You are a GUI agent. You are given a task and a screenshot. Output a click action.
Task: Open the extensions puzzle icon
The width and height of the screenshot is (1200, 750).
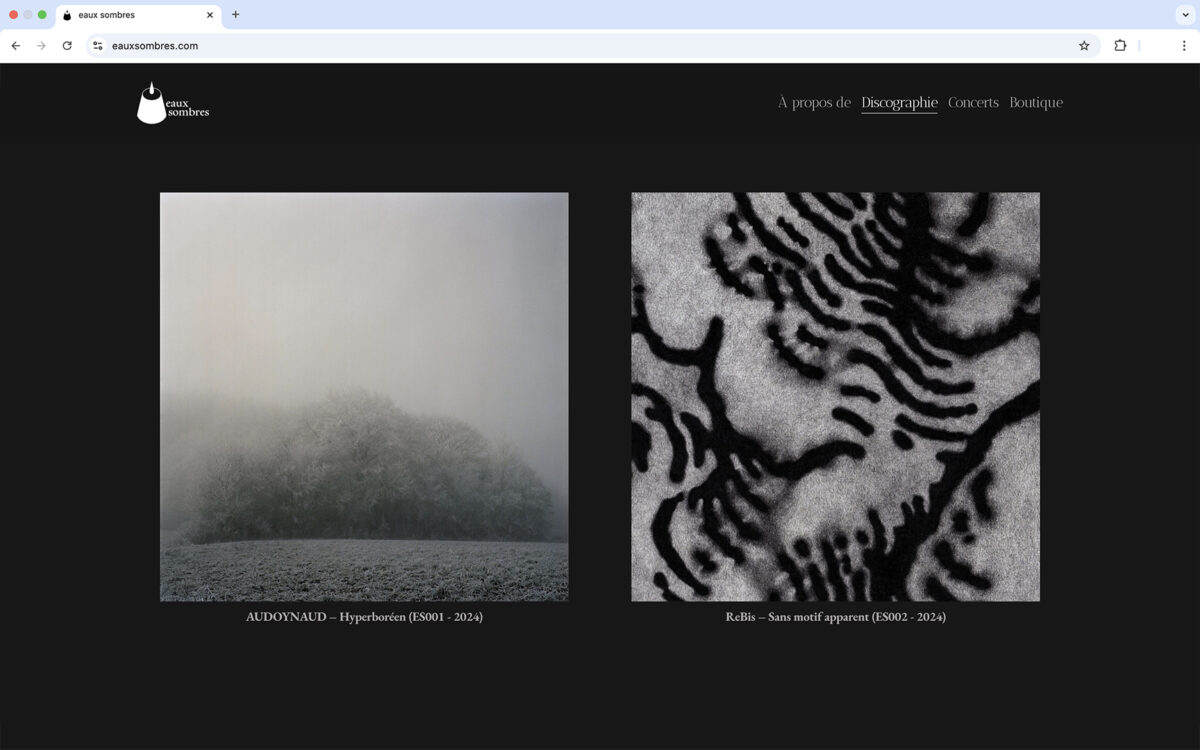coord(1120,46)
